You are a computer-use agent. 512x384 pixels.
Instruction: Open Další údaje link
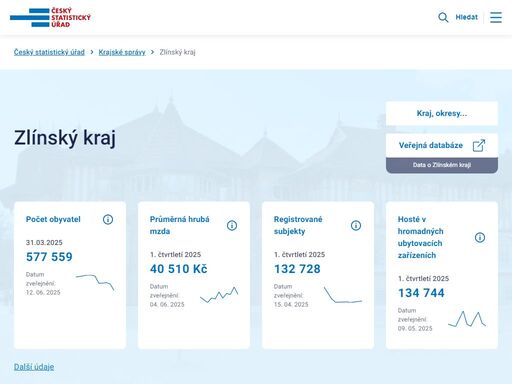34,367
